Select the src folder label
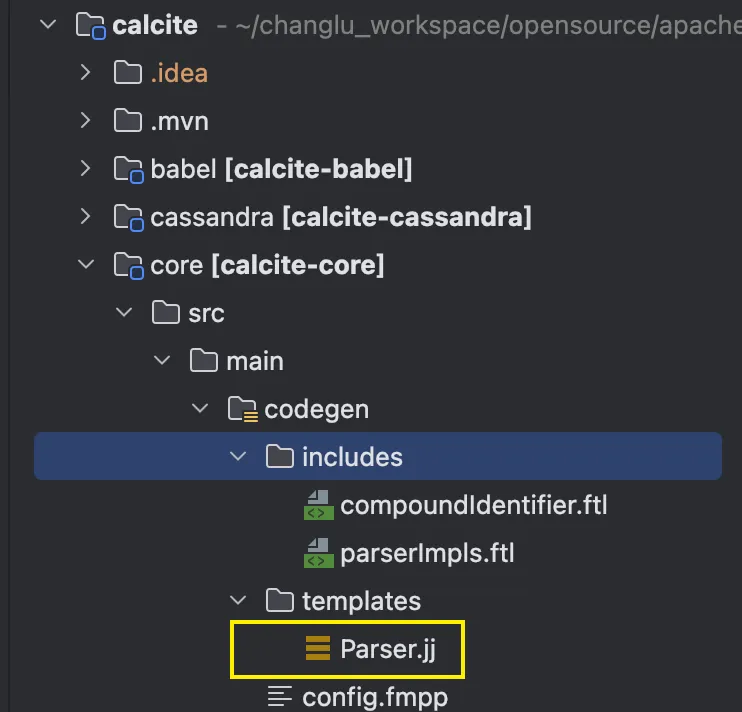The width and height of the screenshot is (742, 712). 206,313
